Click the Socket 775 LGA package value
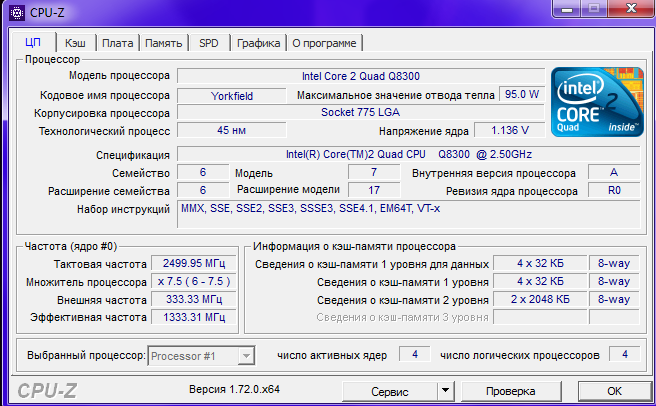Viewport: 656px width, 406px height. point(361,112)
